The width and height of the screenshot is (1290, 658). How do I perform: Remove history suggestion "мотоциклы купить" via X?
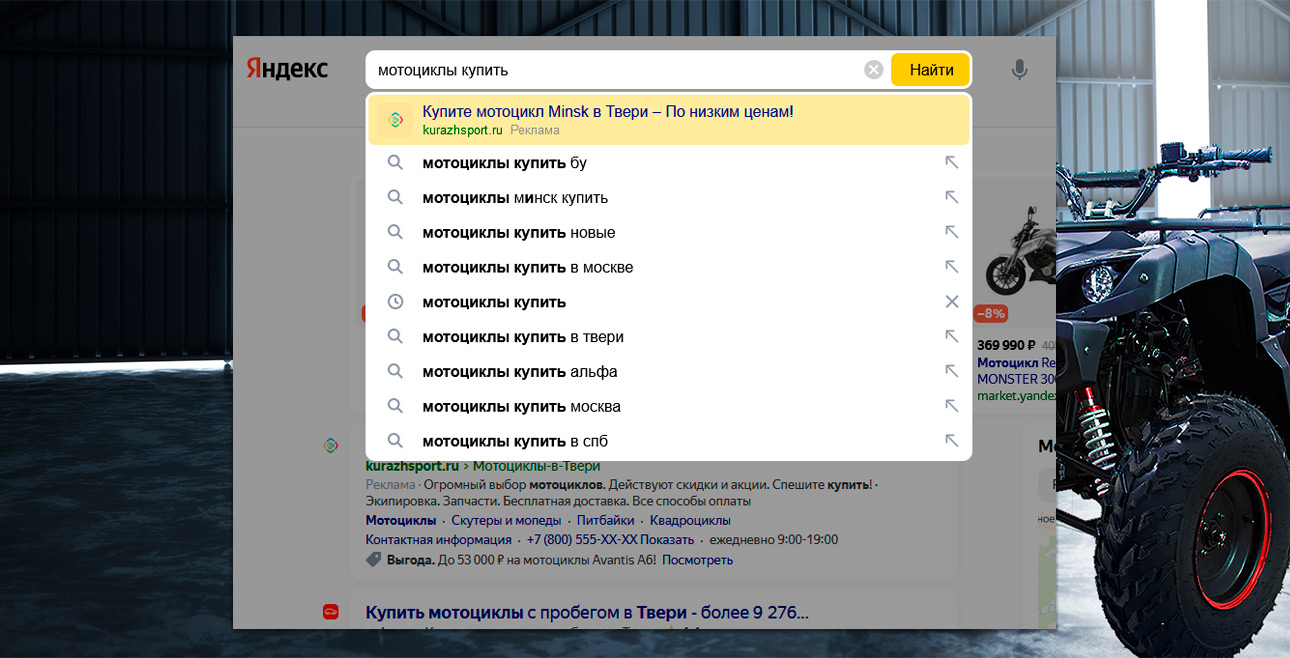tap(951, 302)
